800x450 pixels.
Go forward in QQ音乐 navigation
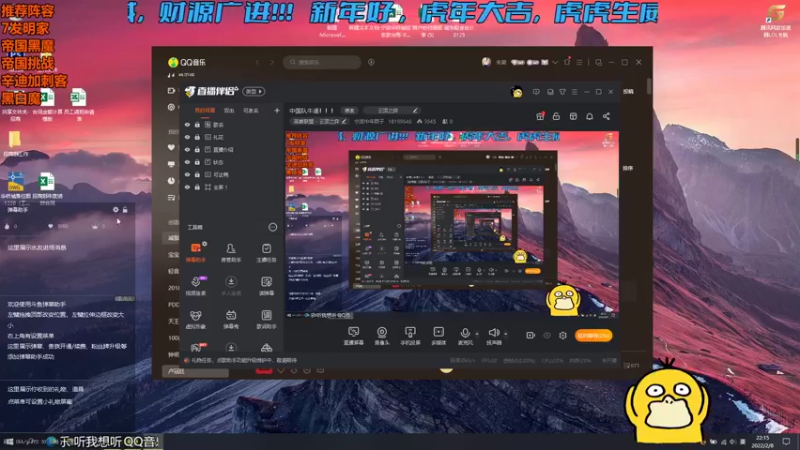pyautogui.click(x=272, y=62)
